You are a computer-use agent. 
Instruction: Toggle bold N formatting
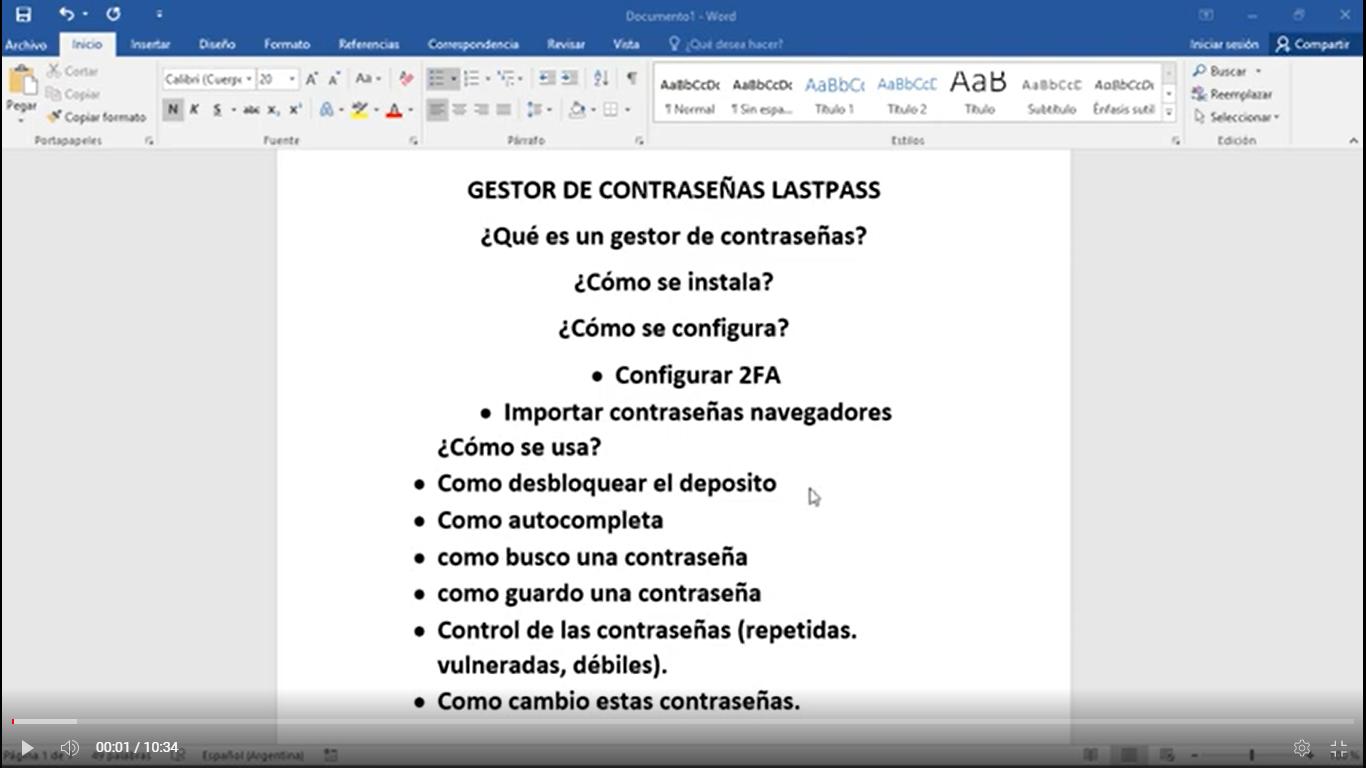coord(173,110)
